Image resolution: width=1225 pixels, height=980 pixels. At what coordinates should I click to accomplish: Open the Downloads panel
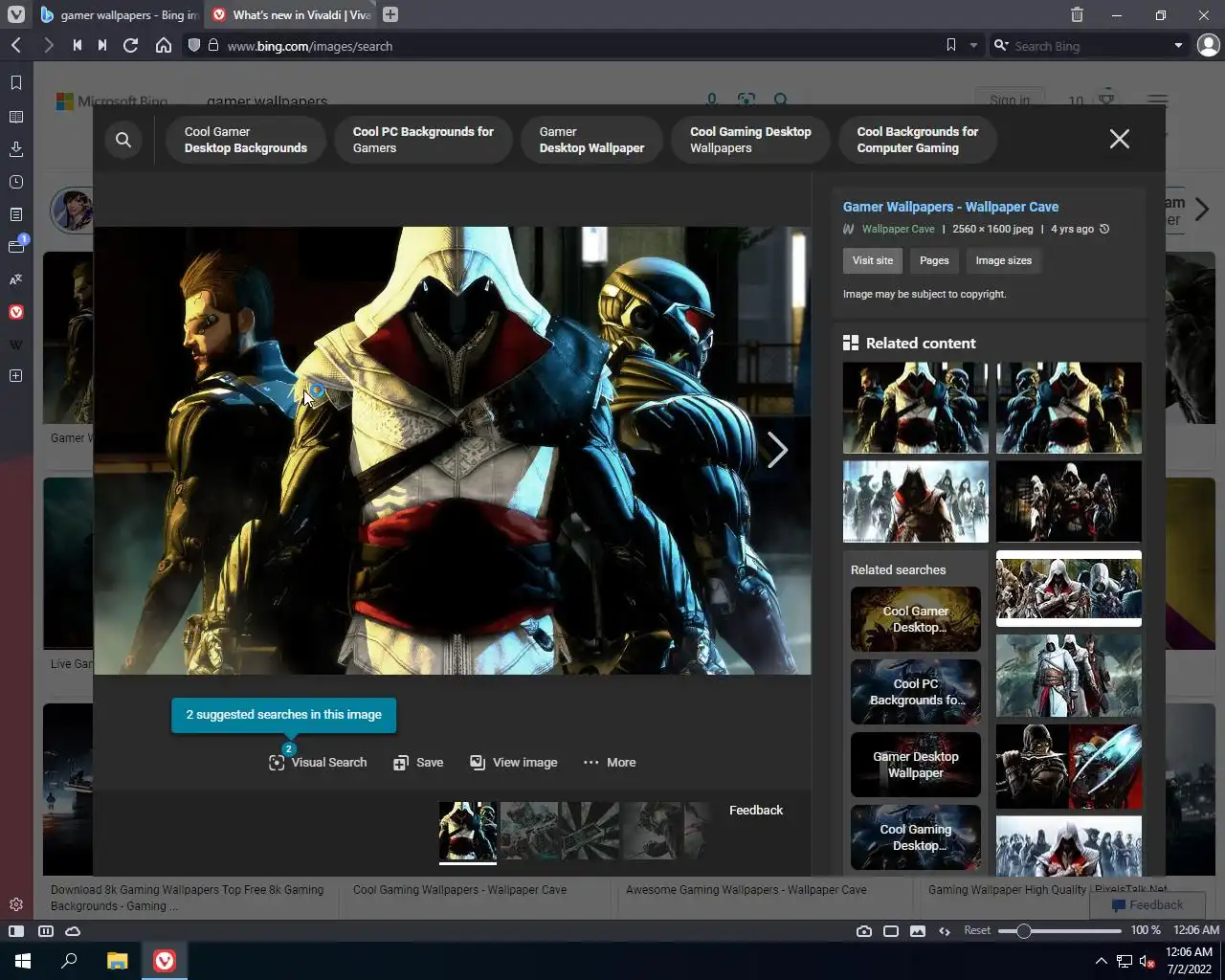(x=16, y=149)
